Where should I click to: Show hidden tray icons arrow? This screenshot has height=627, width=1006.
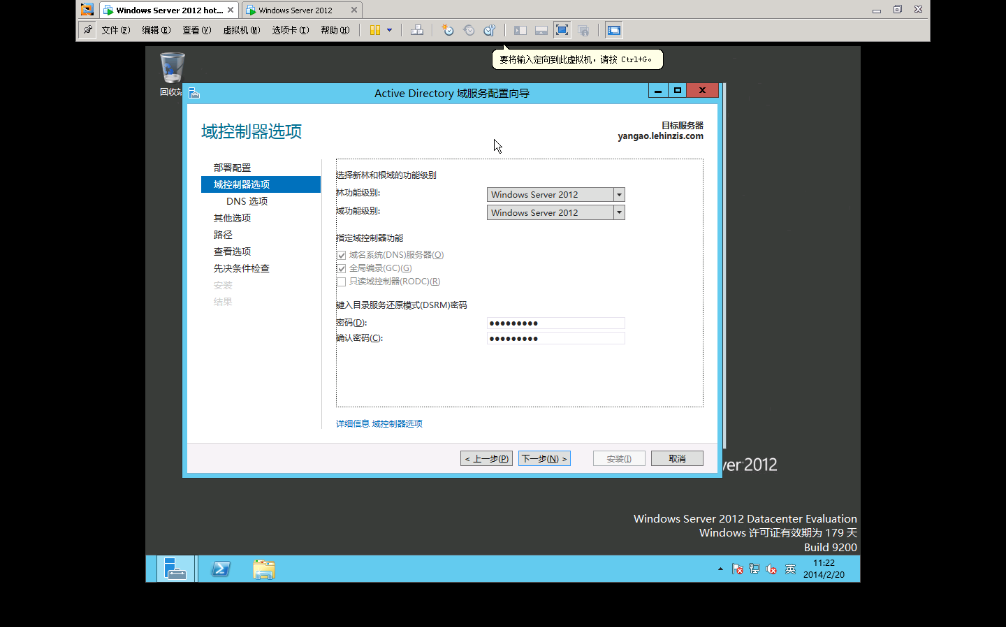coord(720,569)
